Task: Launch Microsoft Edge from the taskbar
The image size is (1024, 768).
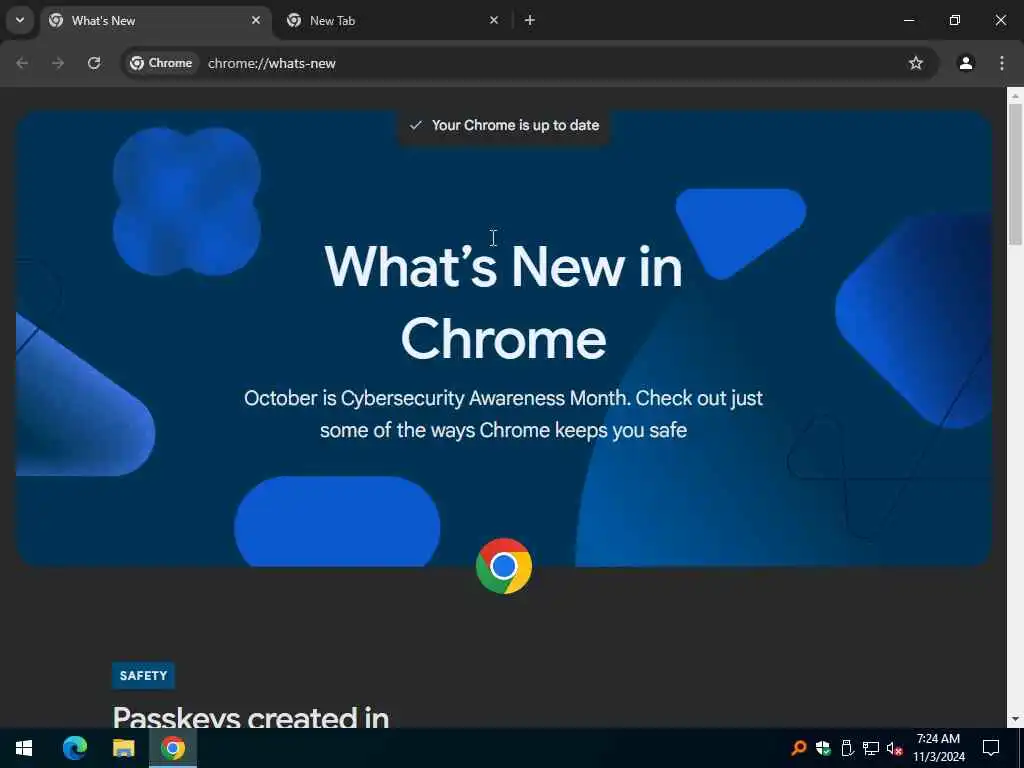Action: click(74, 748)
